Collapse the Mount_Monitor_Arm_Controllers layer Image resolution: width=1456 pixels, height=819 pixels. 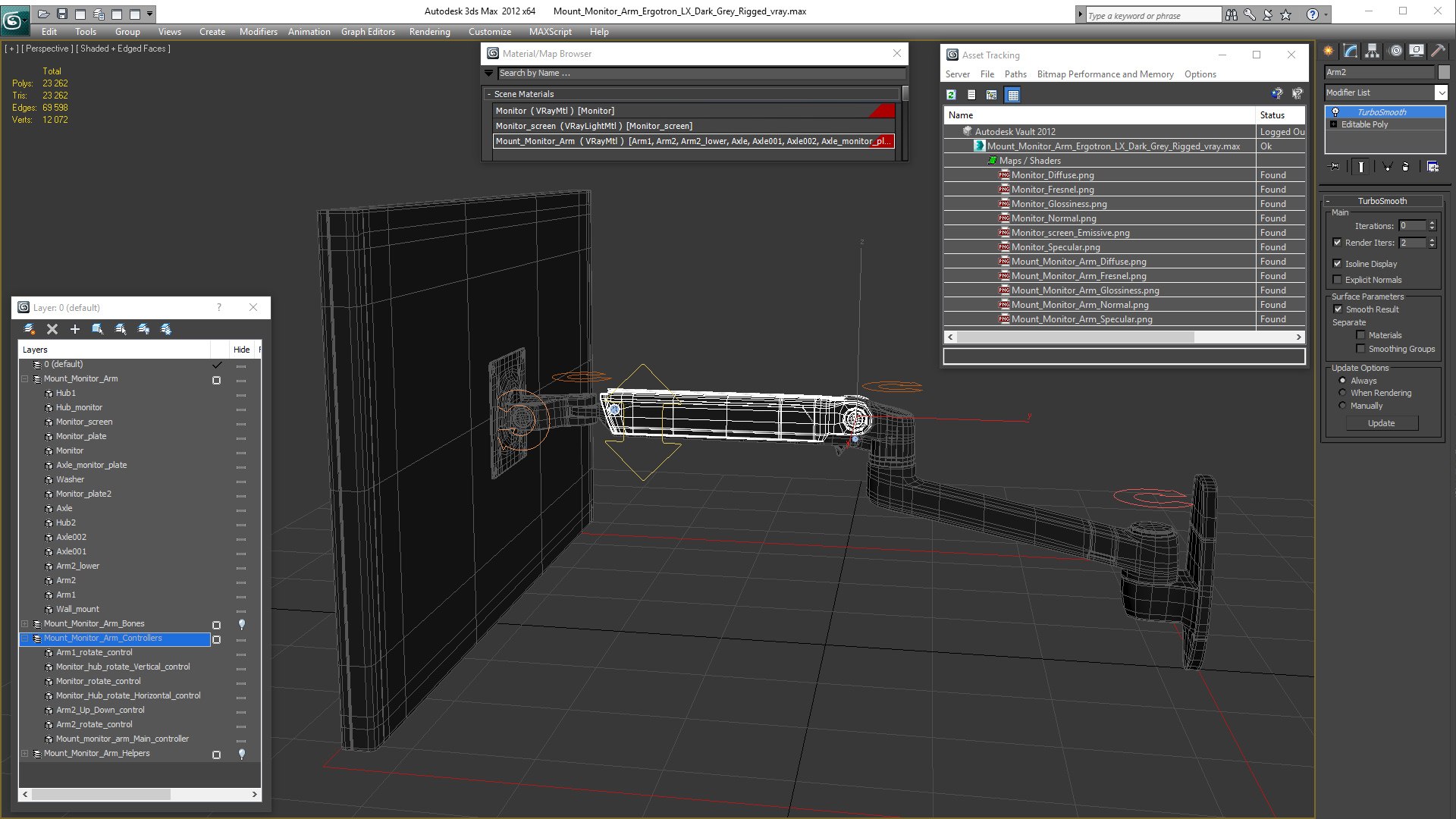tap(25, 639)
